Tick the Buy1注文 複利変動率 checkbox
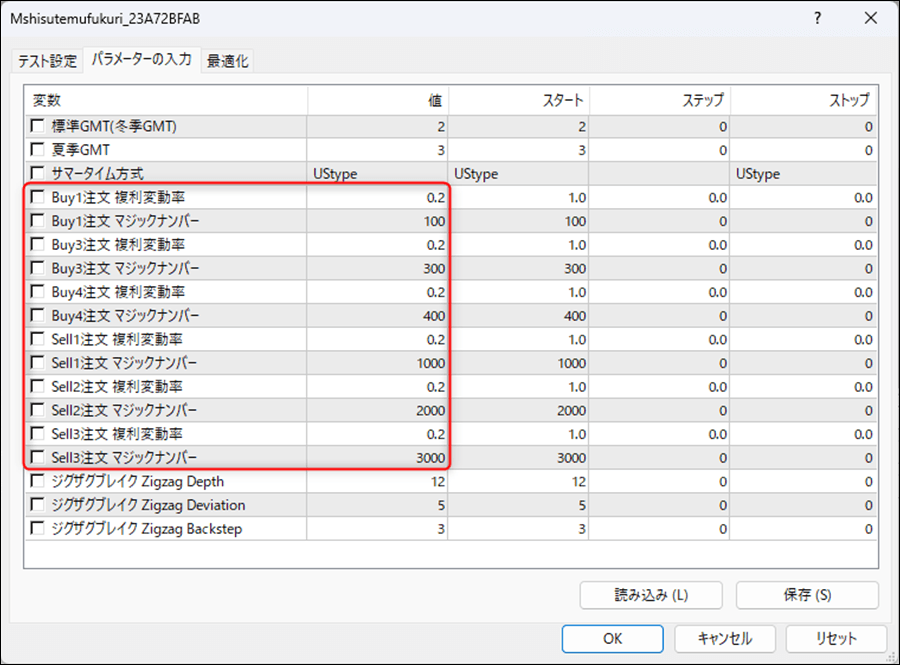The height and width of the screenshot is (665, 900). [38, 198]
